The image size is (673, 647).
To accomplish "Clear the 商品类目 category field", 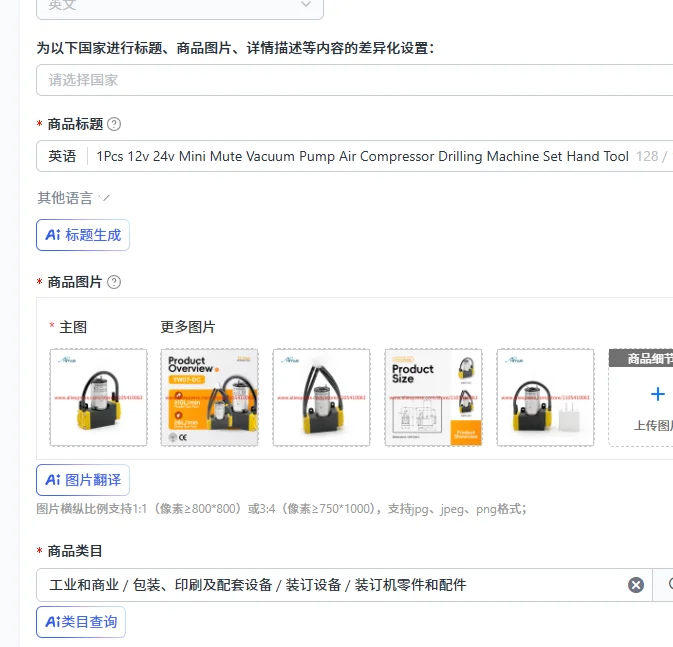I will (636, 585).
